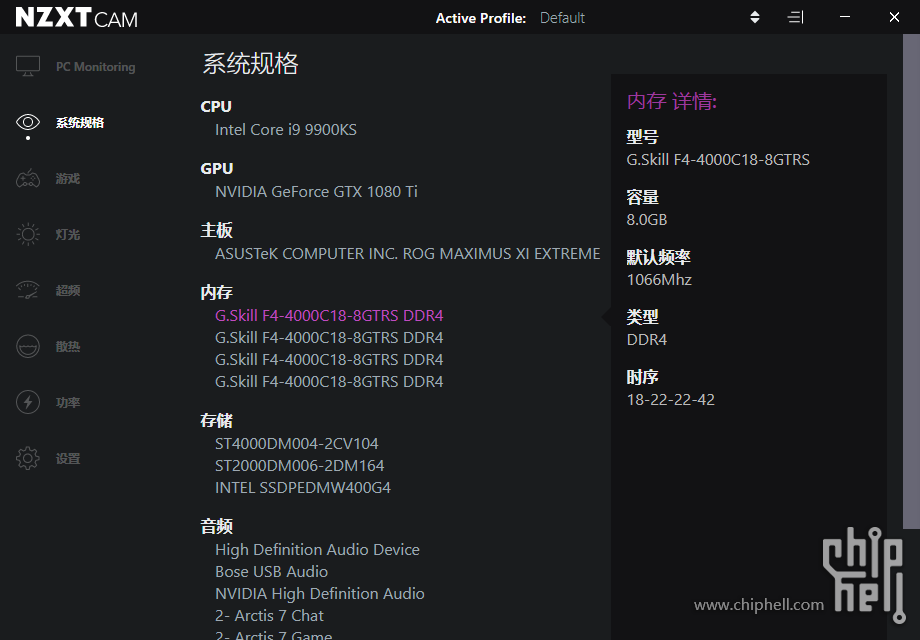The image size is (920, 640).
Task: Click the 1066Mhz default frequency value
Action: [x=659, y=280]
